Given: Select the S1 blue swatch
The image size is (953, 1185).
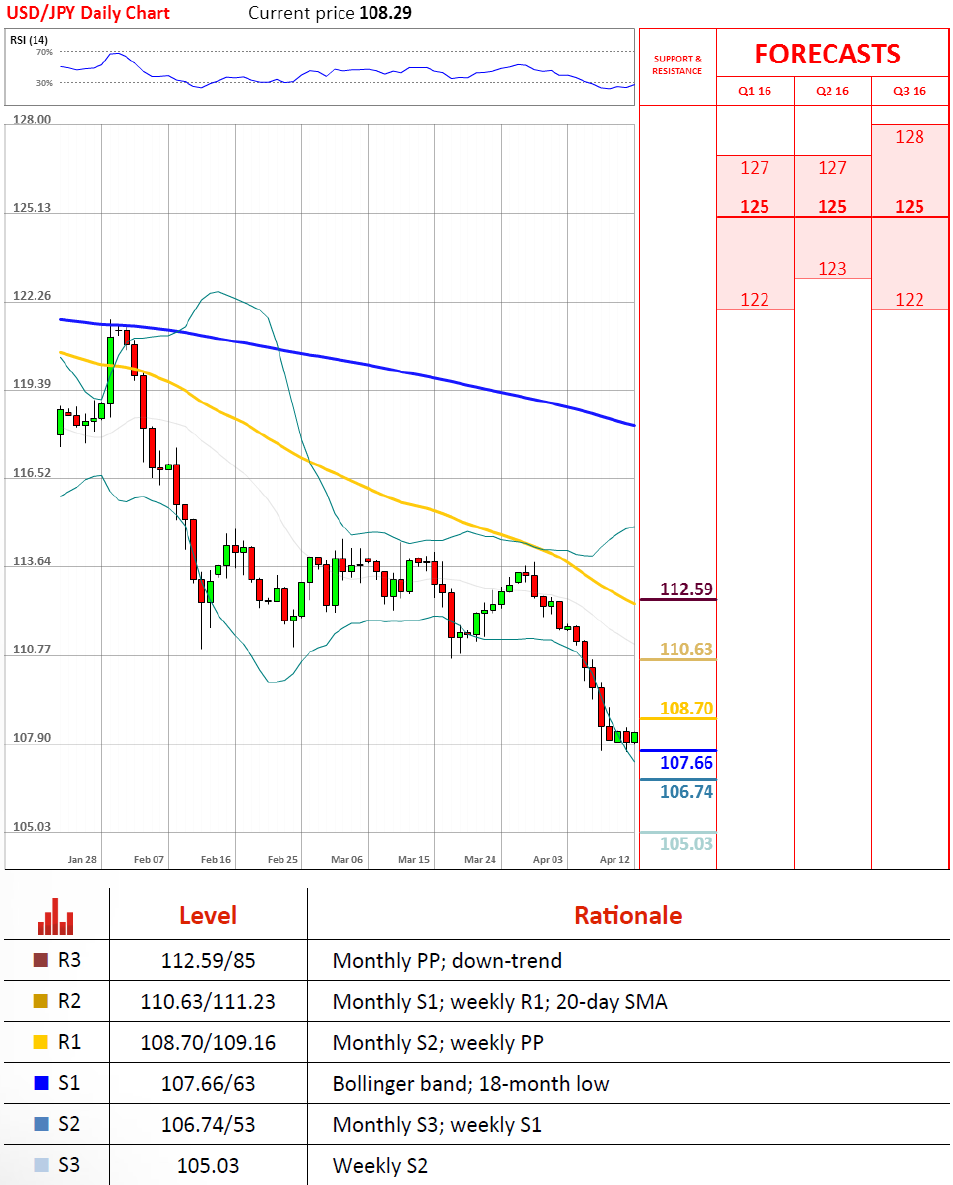Looking at the screenshot, I should point(41,1083).
